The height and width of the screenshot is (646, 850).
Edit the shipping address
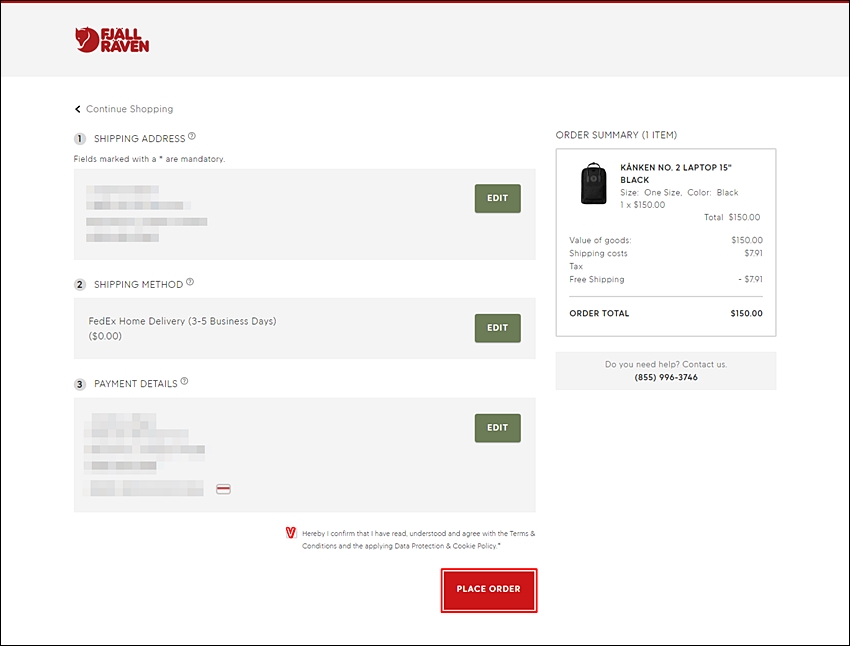pyautogui.click(x=498, y=198)
